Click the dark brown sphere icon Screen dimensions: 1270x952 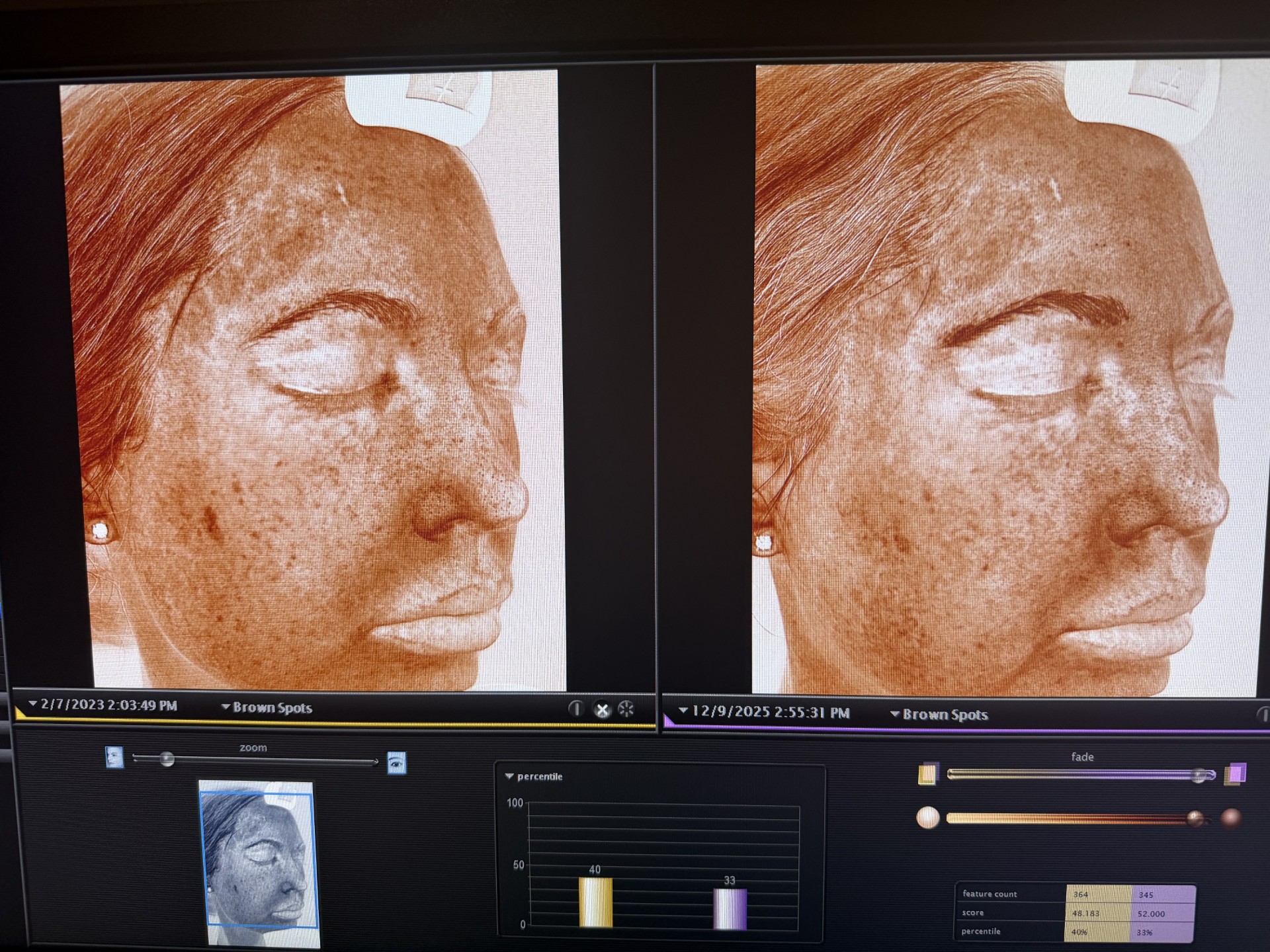(x=1230, y=818)
